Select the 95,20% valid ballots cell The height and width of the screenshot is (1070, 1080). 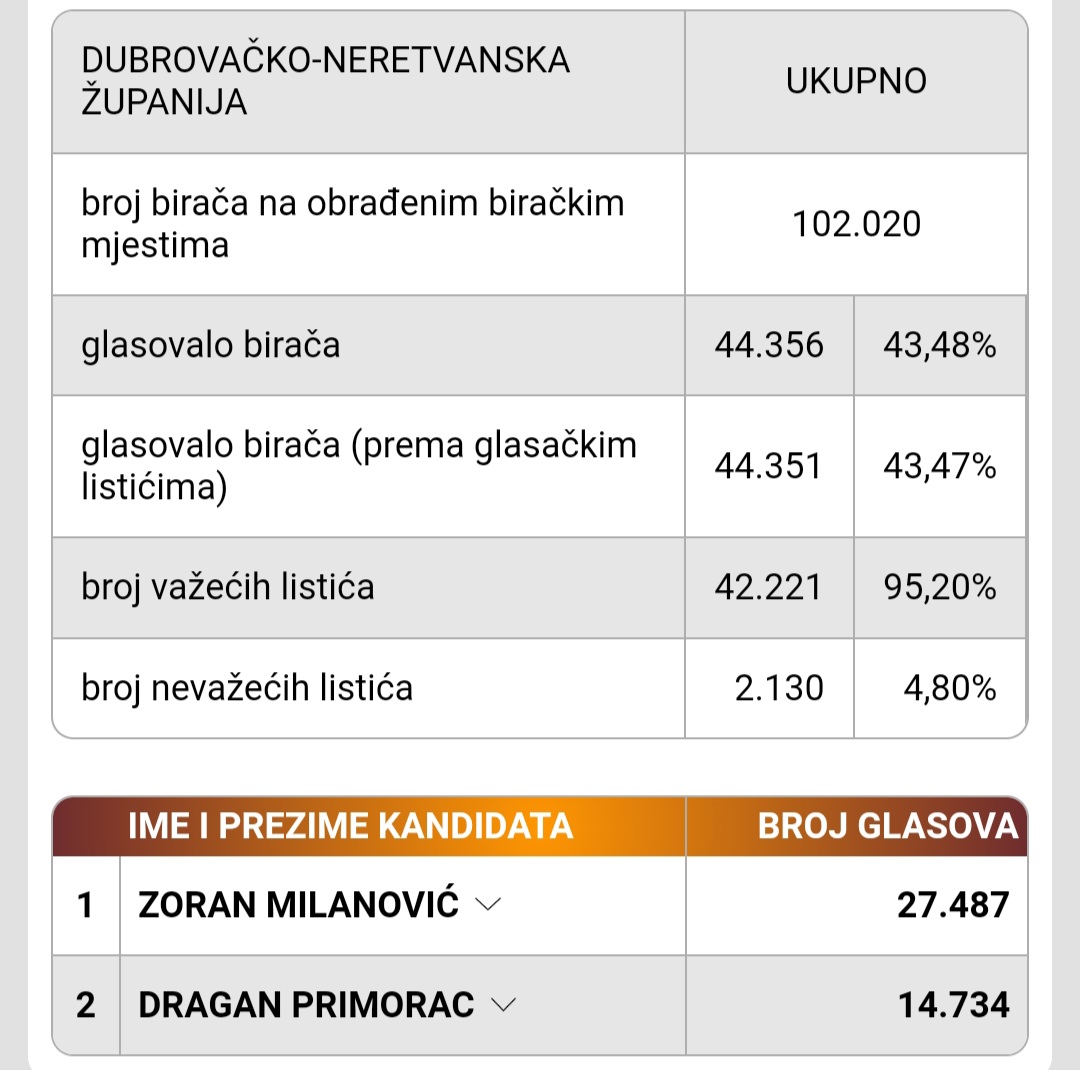[939, 588]
